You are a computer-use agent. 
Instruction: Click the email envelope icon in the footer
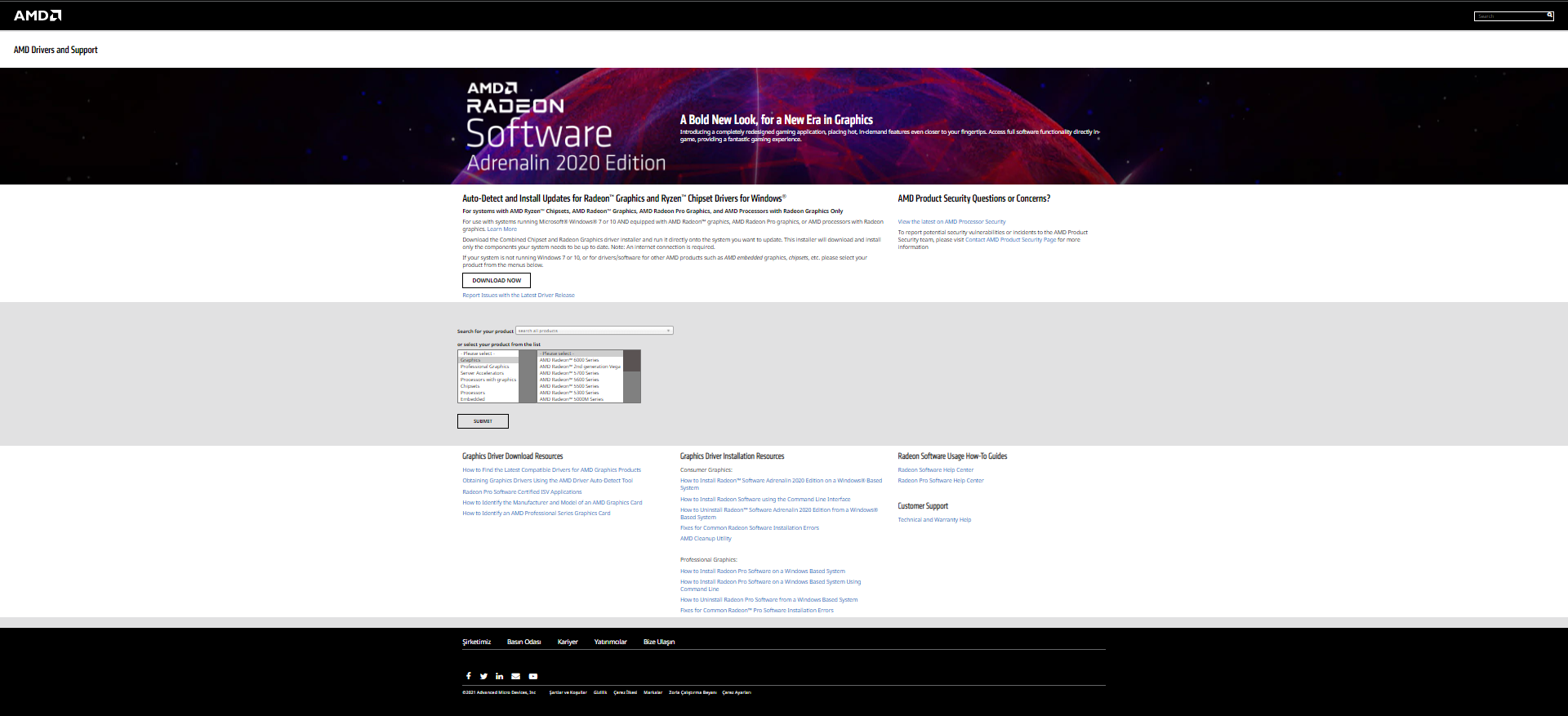click(x=516, y=676)
